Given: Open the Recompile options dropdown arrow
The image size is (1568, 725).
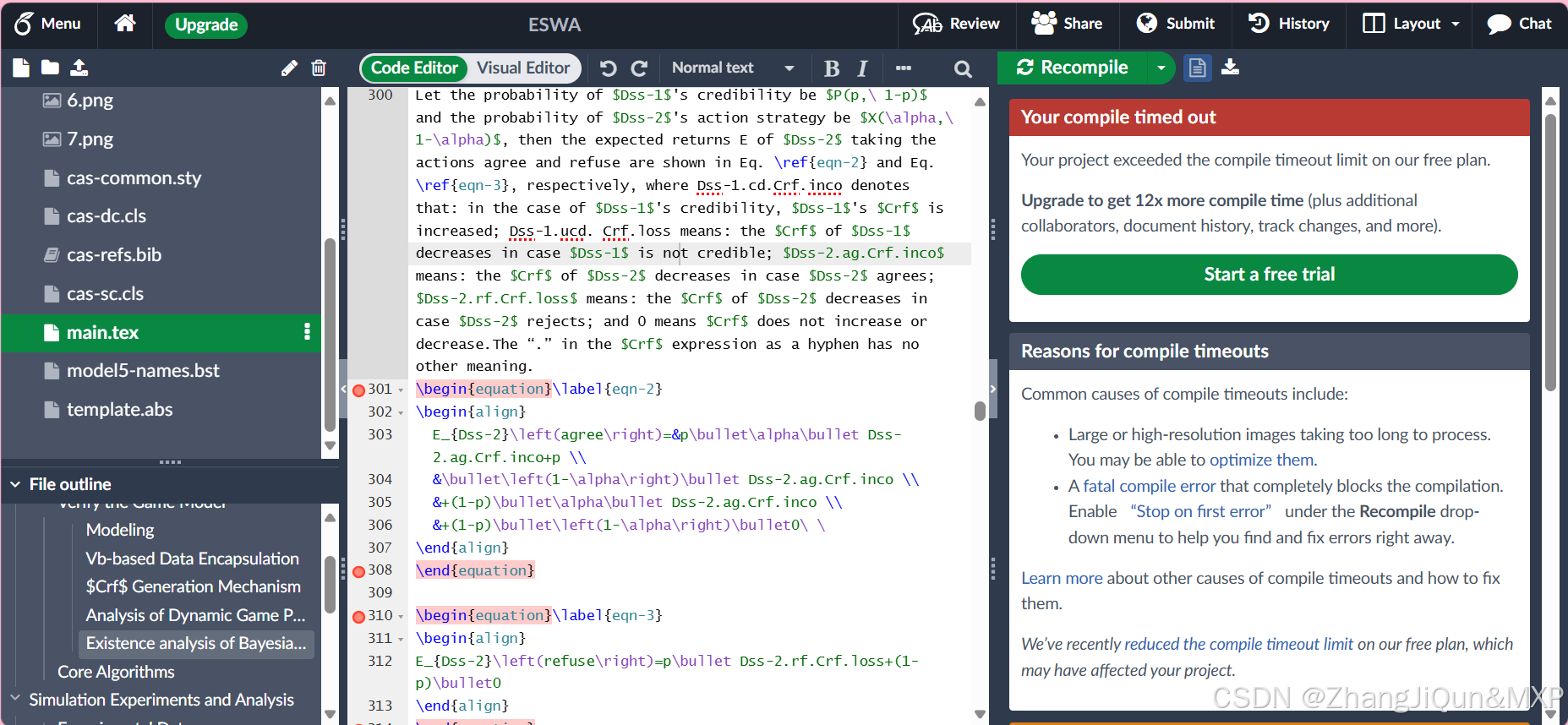Looking at the screenshot, I should pos(1161,68).
